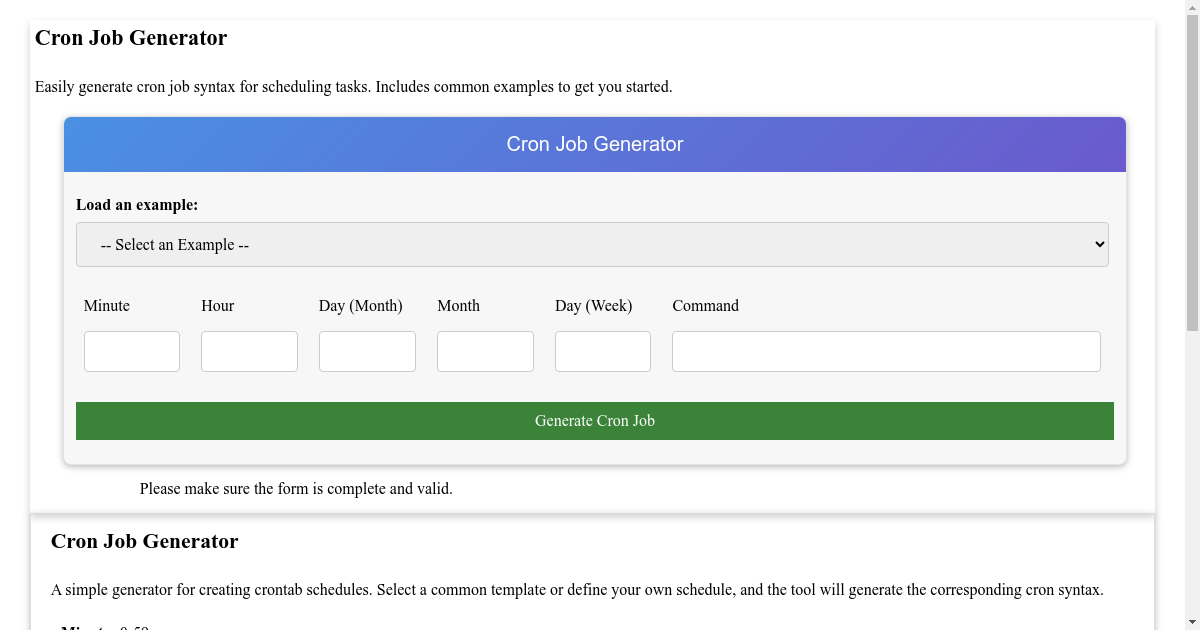Click the validation message about form completeness
This screenshot has width=1200, height=630.
[x=296, y=488]
